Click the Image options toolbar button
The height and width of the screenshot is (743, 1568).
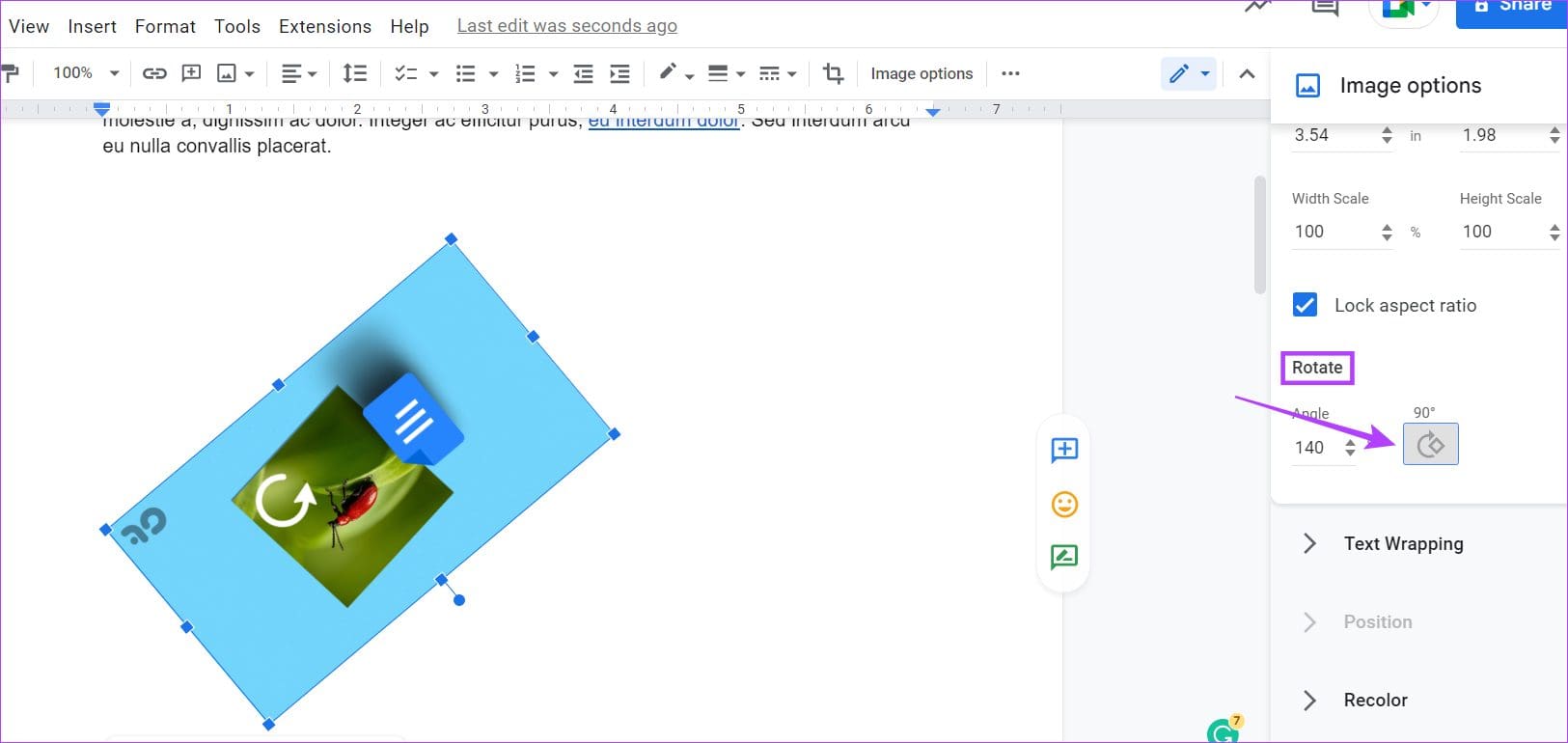click(x=922, y=73)
